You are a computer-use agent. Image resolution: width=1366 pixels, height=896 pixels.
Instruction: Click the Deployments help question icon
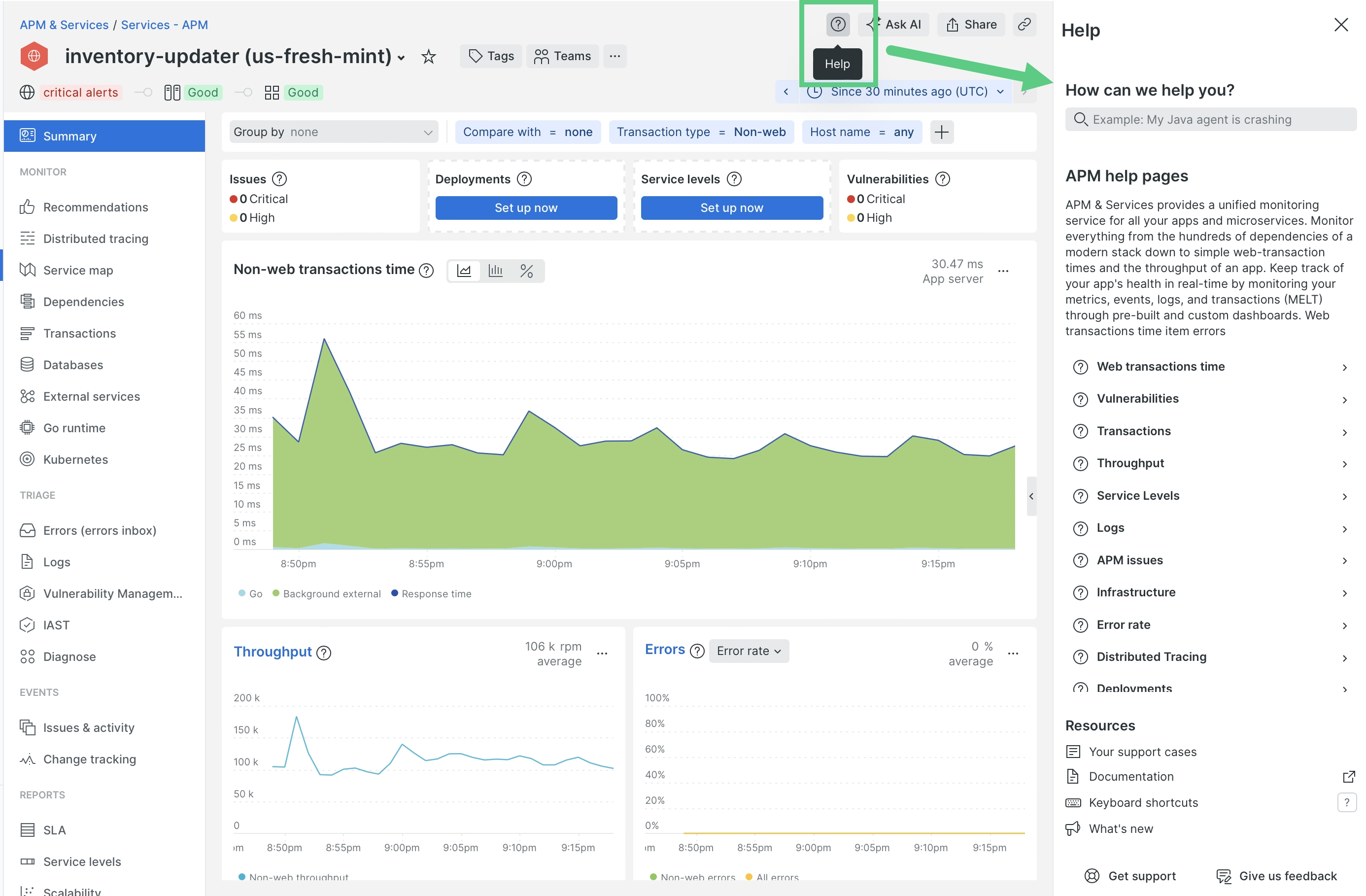coord(524,179)
